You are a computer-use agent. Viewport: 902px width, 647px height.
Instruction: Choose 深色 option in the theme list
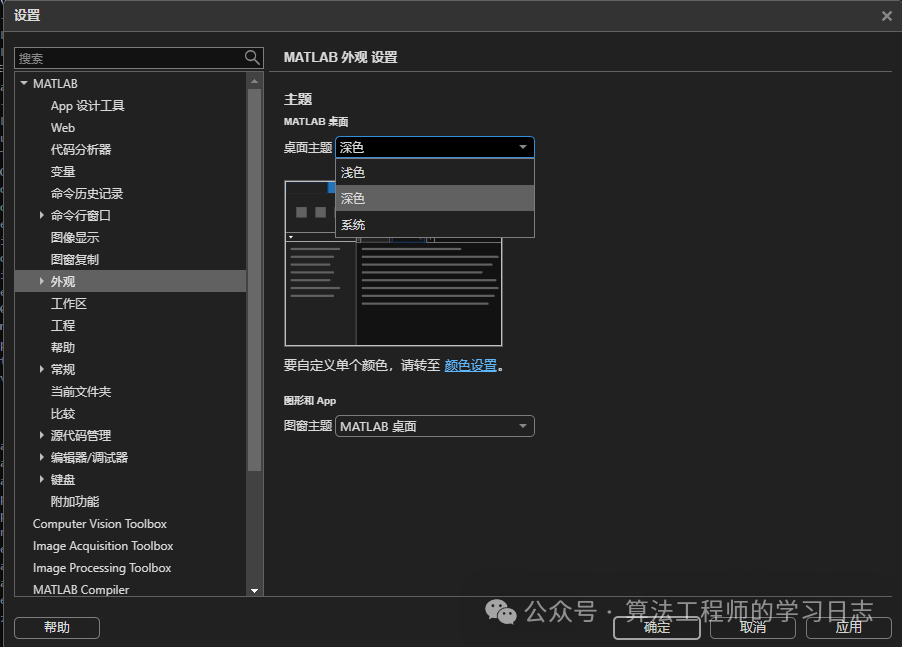[435, 198]
